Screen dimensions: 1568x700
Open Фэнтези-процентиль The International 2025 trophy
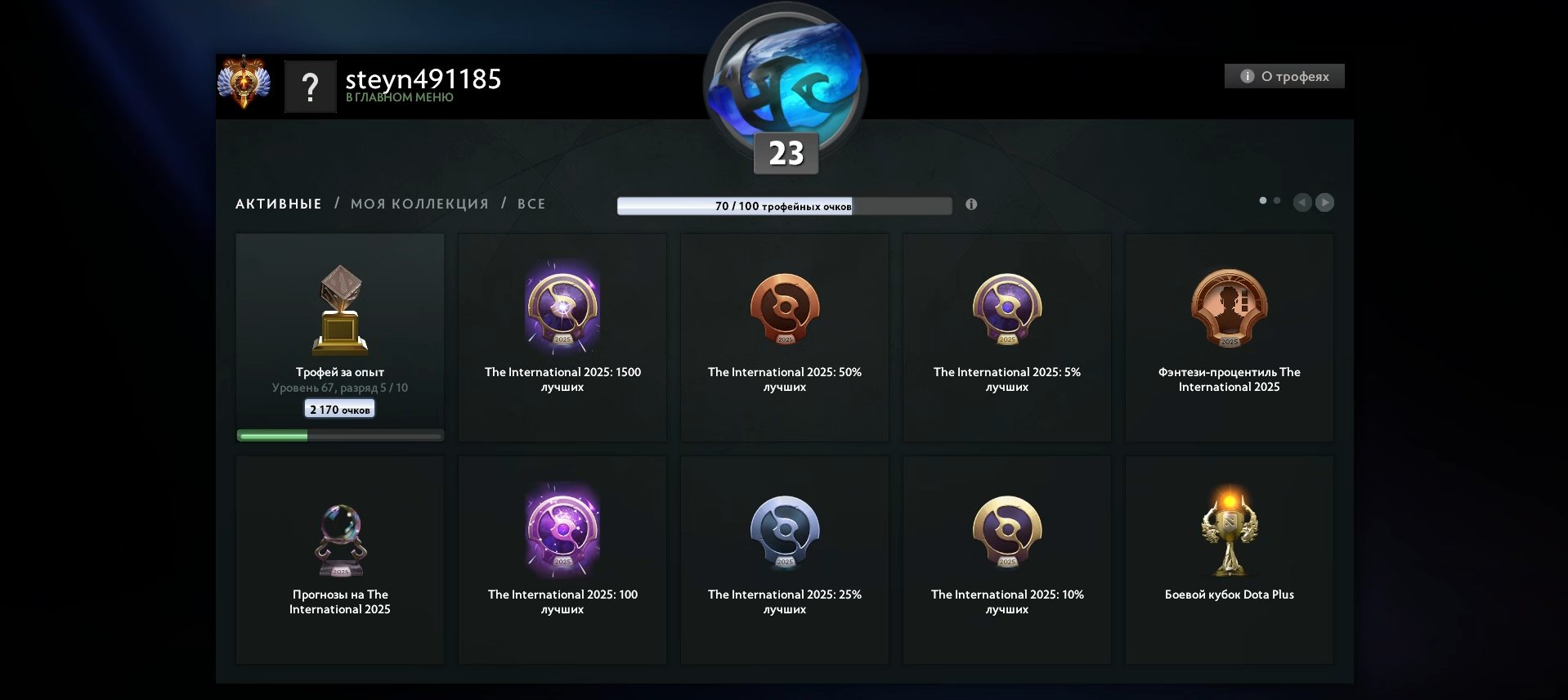pos(1230,338)
